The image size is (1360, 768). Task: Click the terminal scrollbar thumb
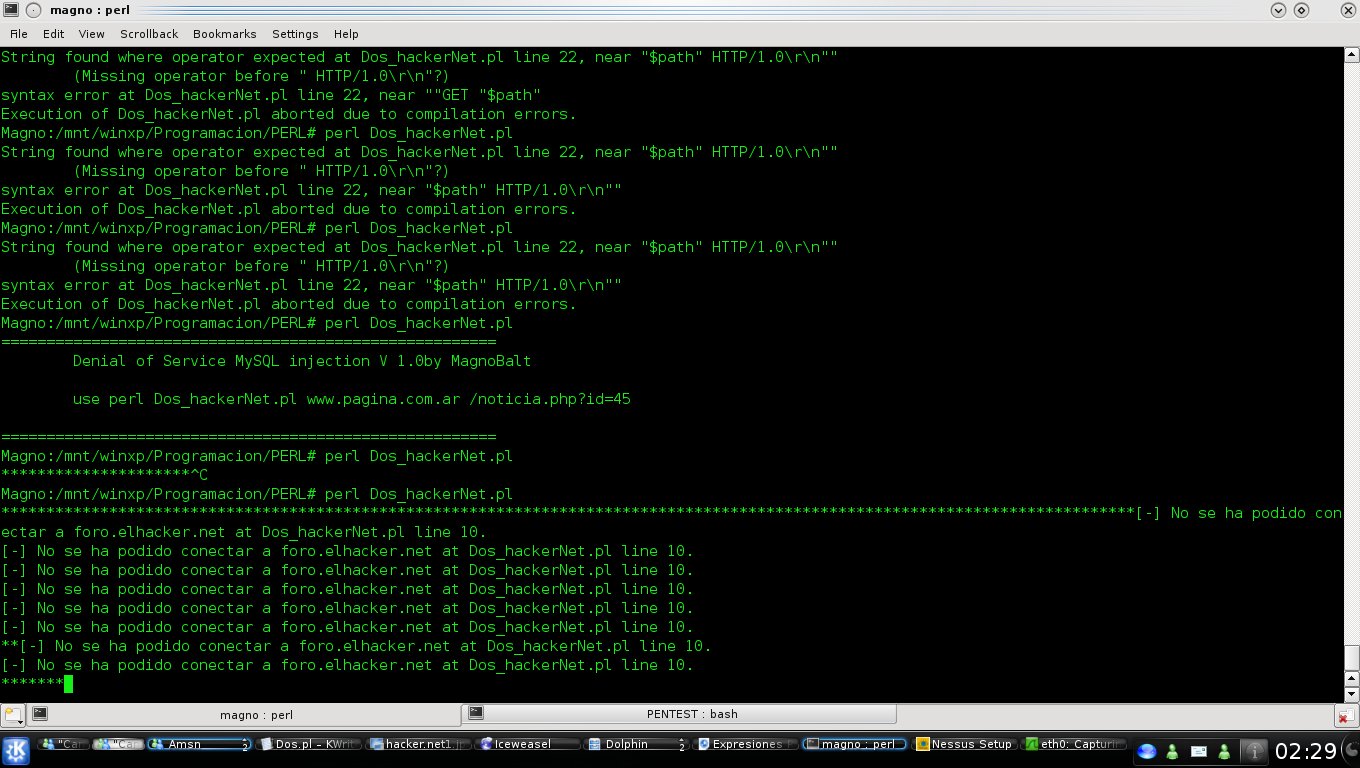click(1351, 657)
